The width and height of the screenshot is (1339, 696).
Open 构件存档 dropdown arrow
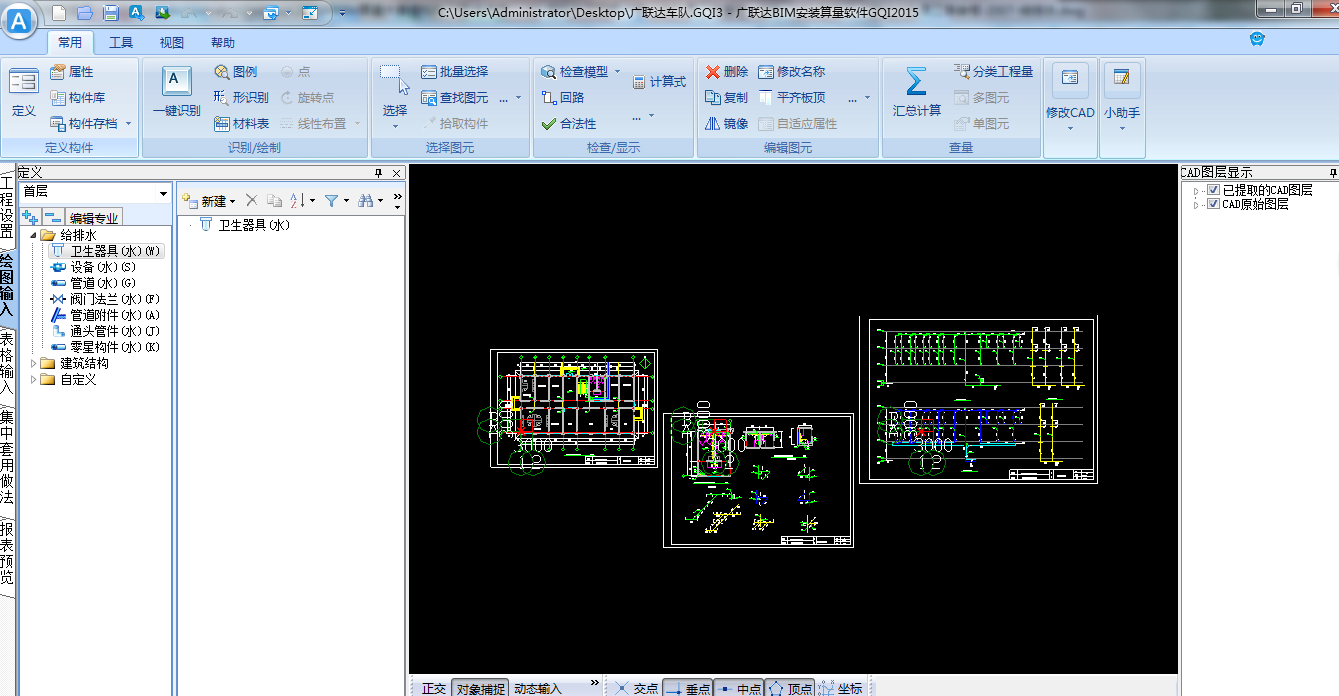coord(128,124)
